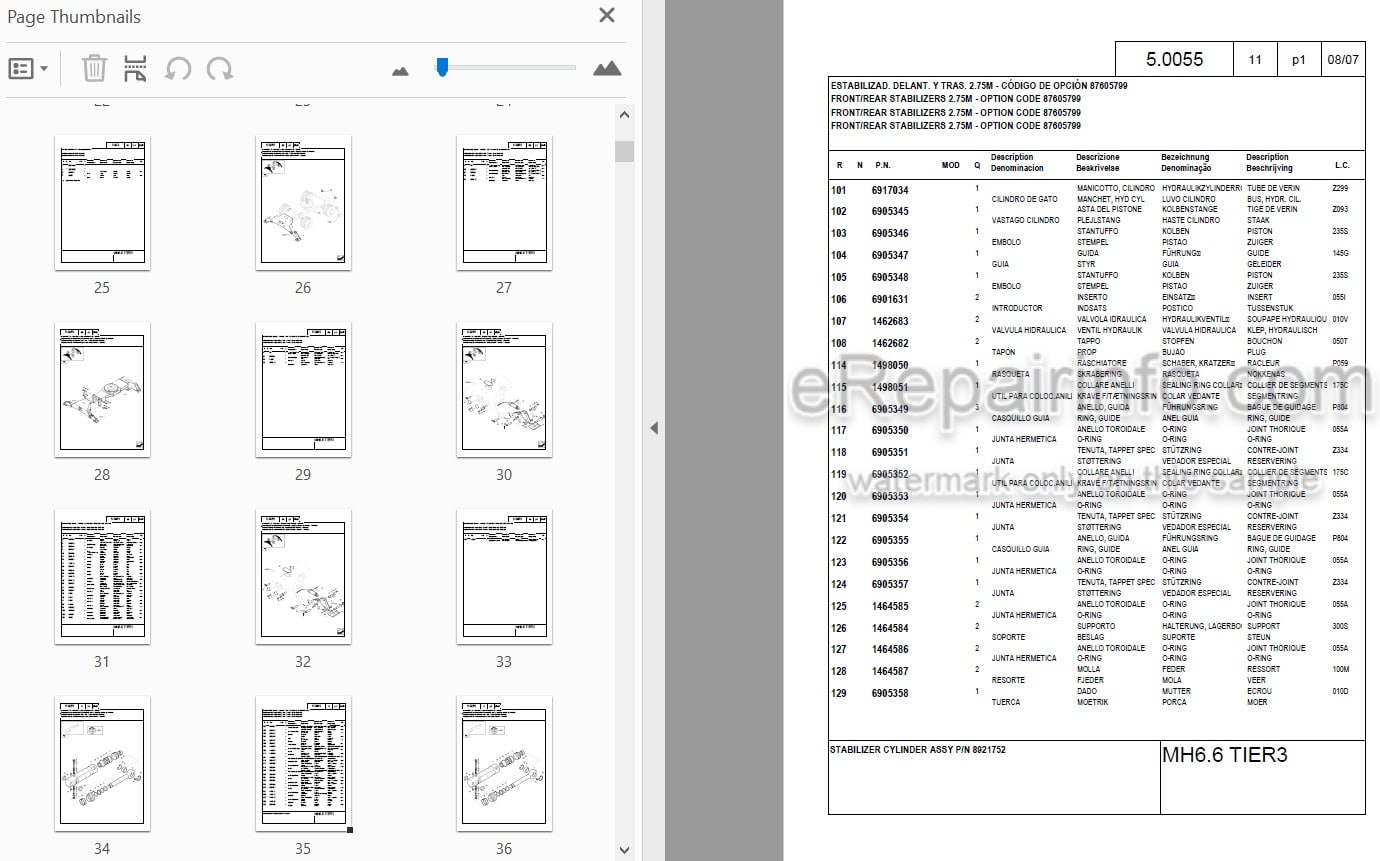Click part number 6905358
This screenshot has width=1380, height=861.
click(x=890, y=694)
